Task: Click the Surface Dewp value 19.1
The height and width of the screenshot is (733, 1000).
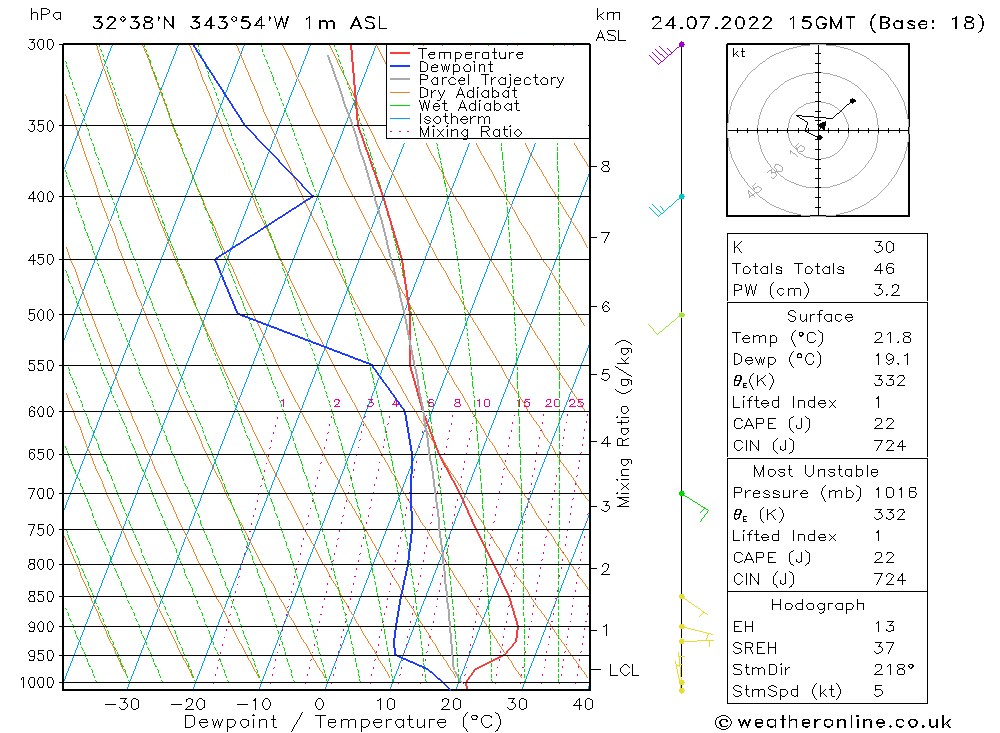Action: click(x=892, y=359)
